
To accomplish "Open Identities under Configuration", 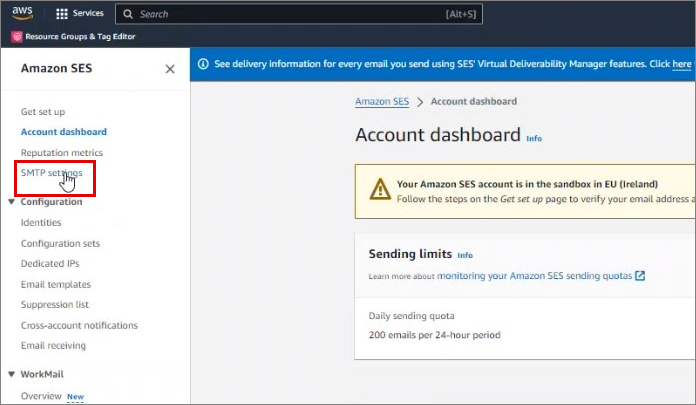I will (x=41, y=223).
